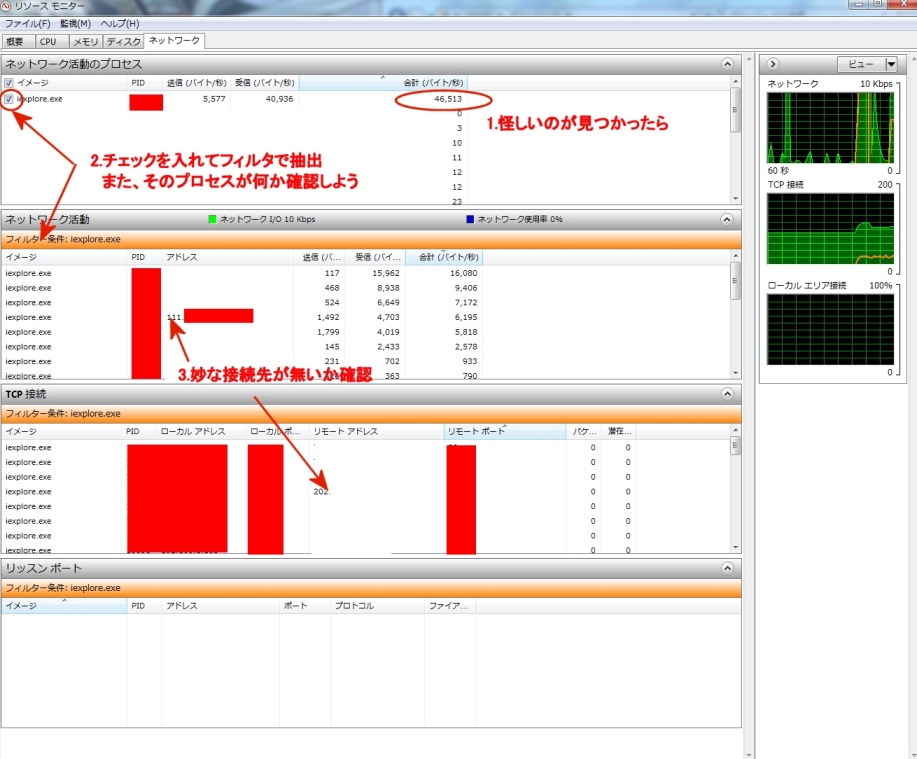Collapse the ネットワーク活動のプロセス section
917x759 pixels.
(727, 64)
